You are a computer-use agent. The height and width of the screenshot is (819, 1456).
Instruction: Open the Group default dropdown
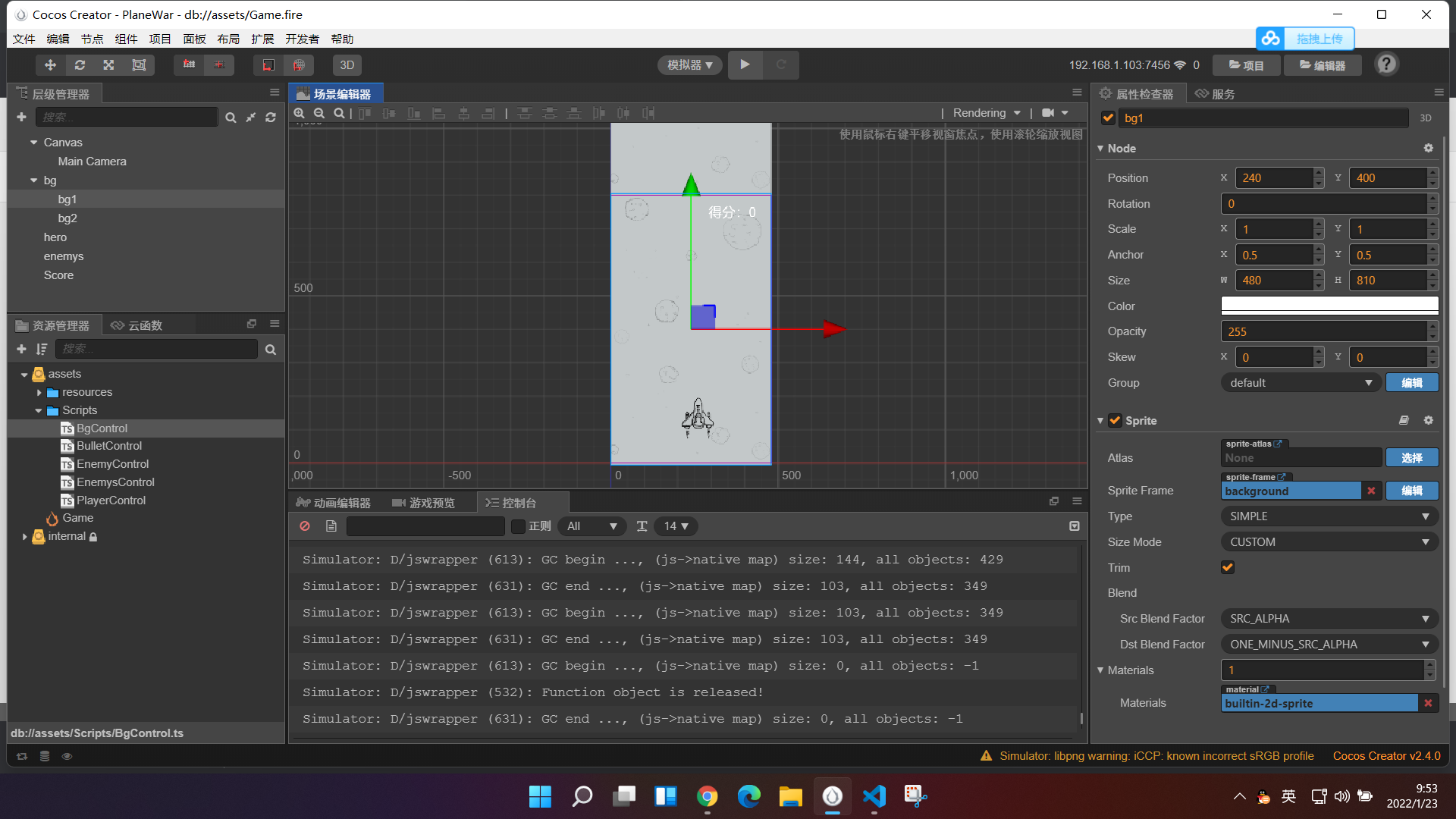coord(1301,383)
